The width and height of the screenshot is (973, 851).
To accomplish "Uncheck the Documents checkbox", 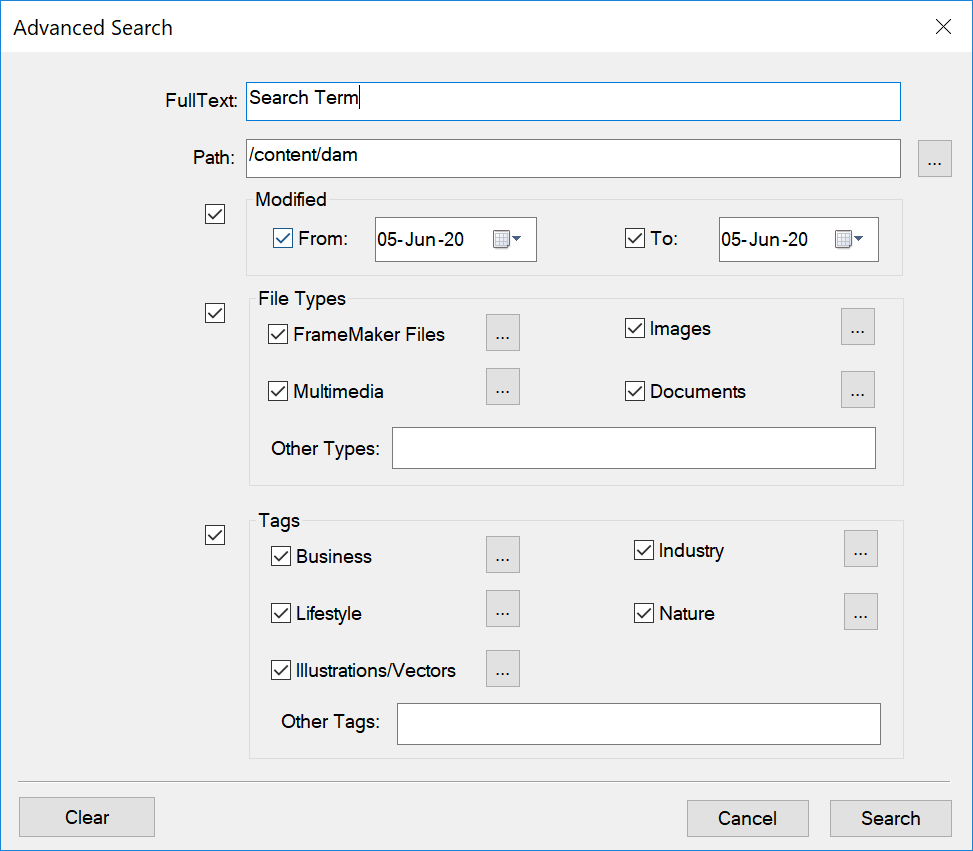I will [x=635, y=391].
